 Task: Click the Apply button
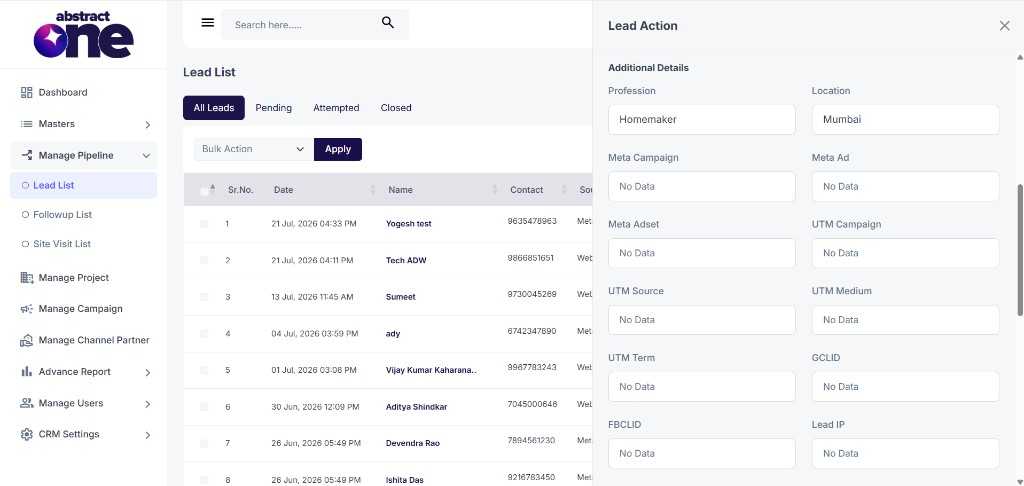(x=338, y=149)
